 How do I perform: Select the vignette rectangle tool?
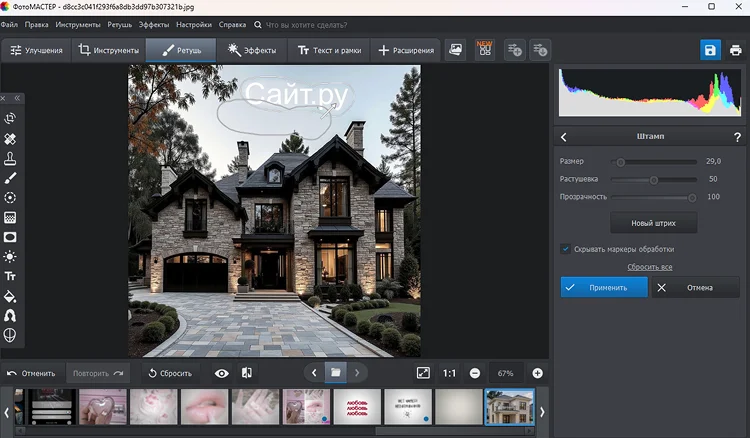10,237
